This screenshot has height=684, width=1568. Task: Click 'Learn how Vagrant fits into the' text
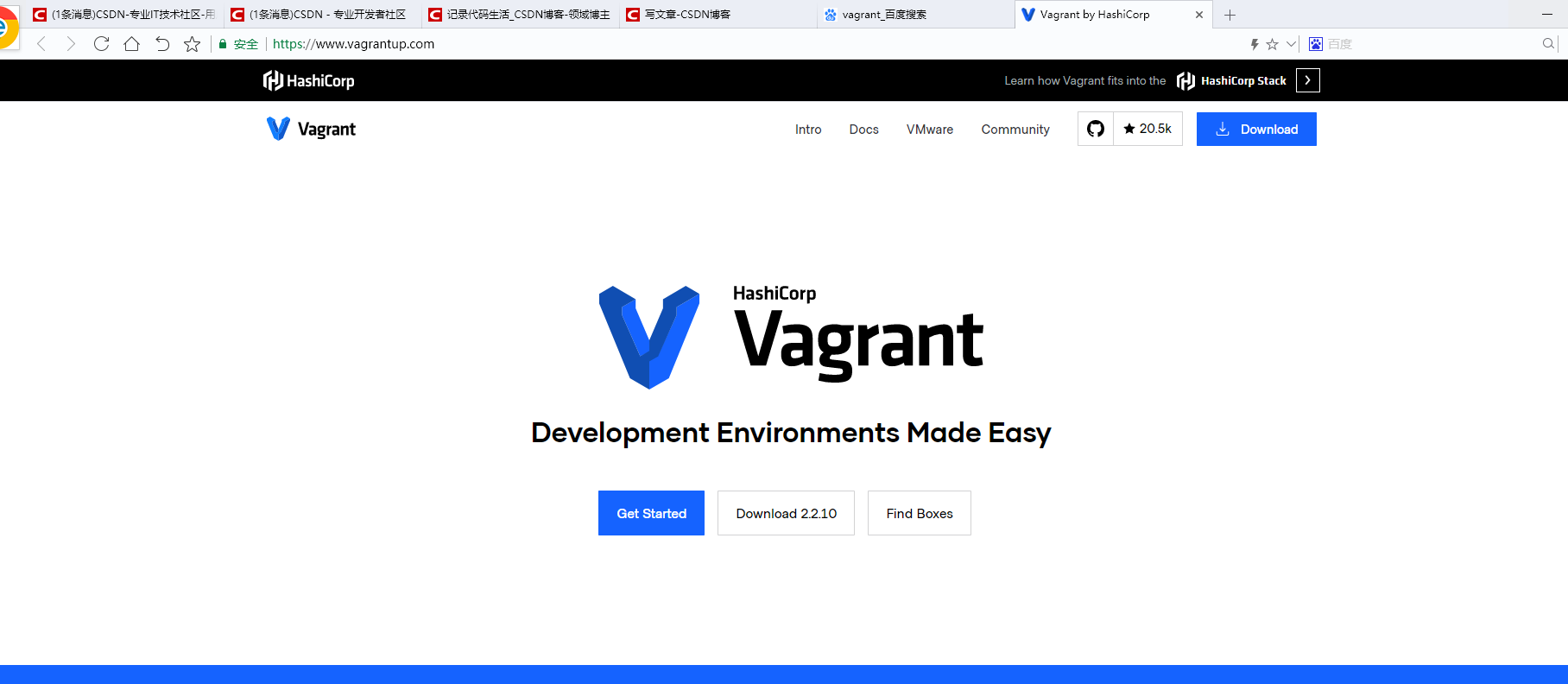point(1084,80)
